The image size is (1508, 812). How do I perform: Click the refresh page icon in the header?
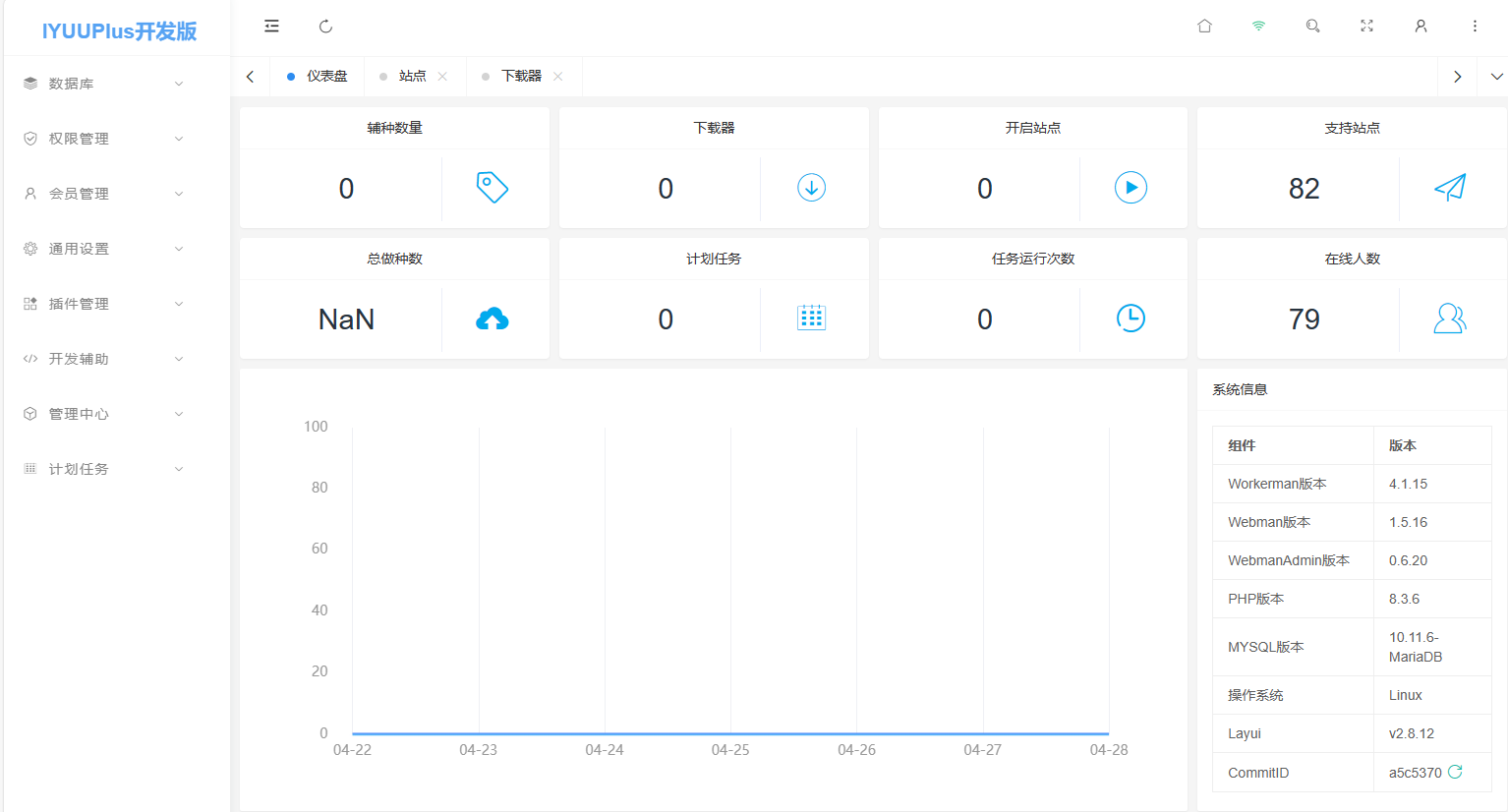click(x=326, y=27)
